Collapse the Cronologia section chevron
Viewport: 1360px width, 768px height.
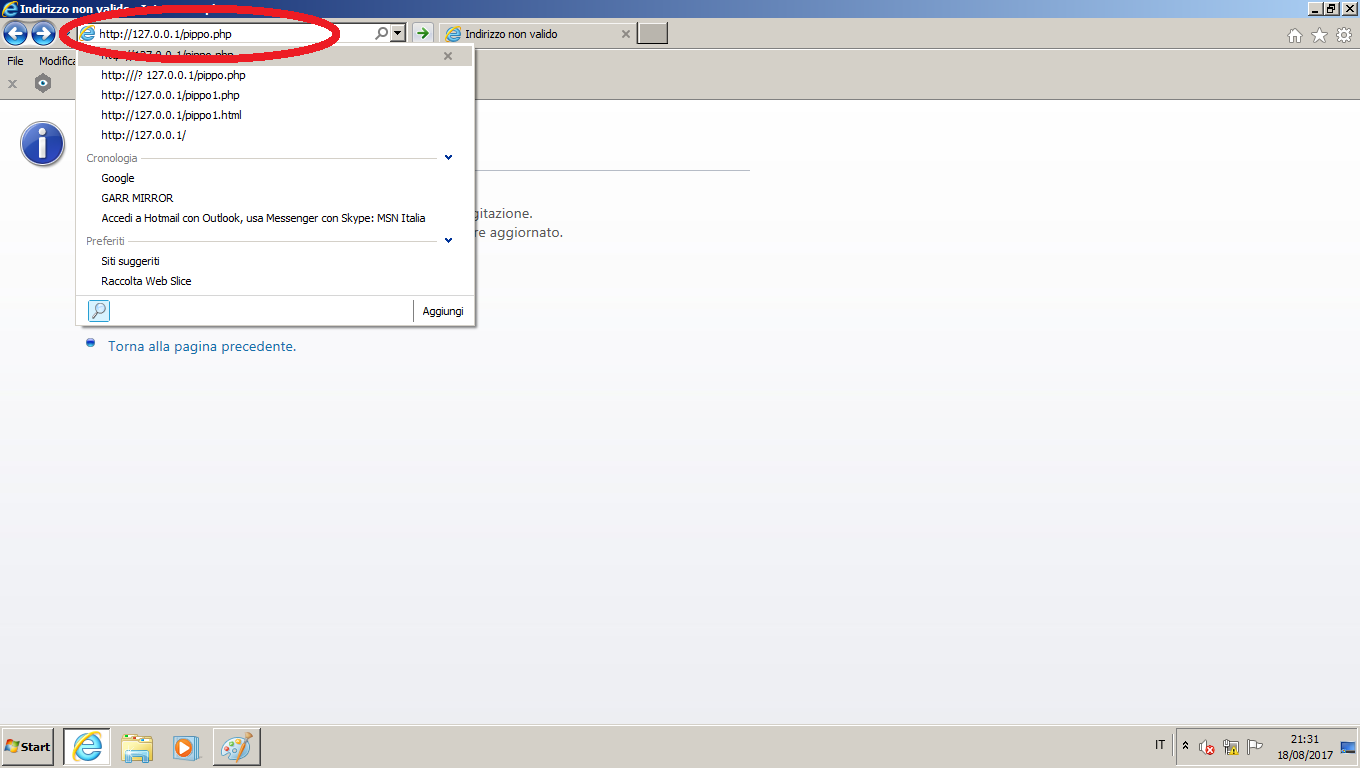coord(448,158)
